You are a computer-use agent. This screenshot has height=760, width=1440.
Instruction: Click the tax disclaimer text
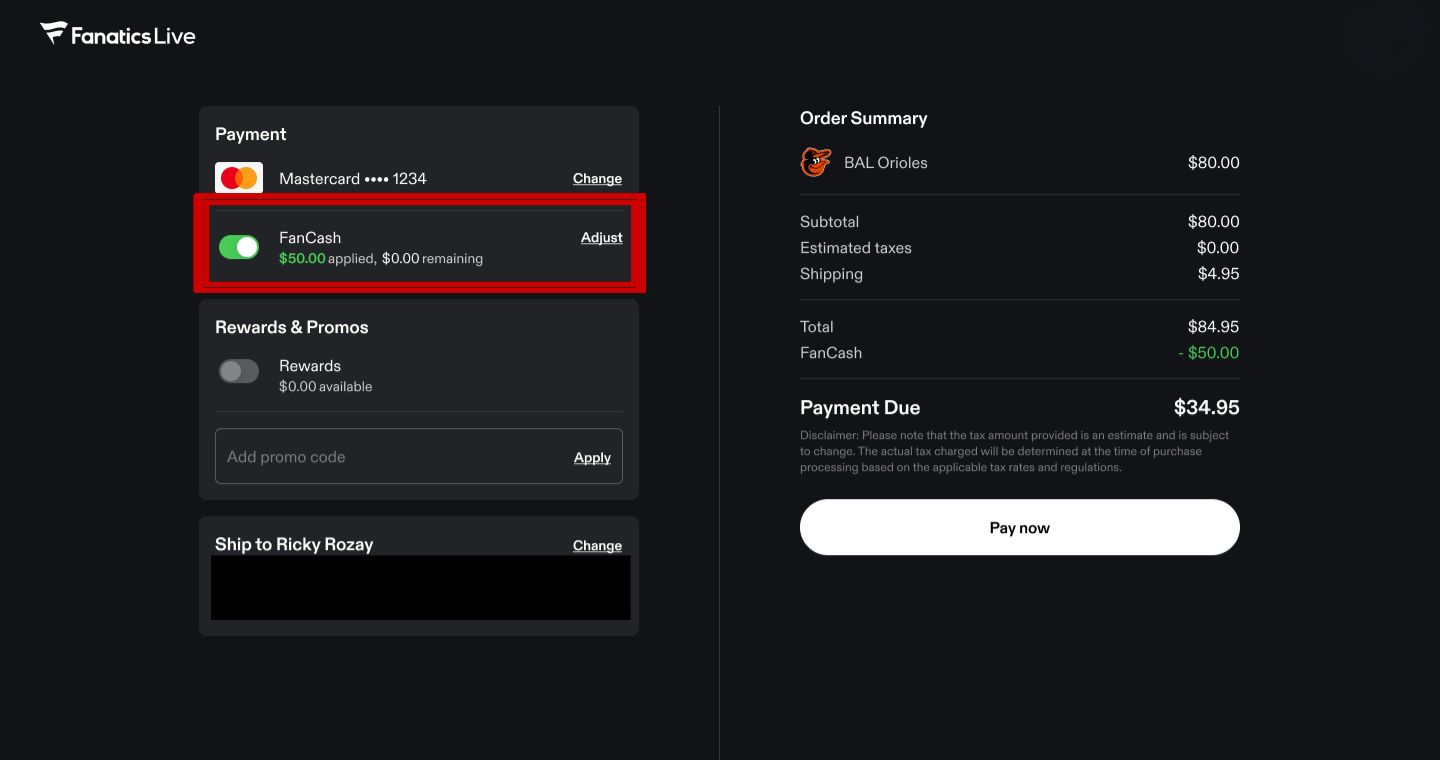(1015, 452)
